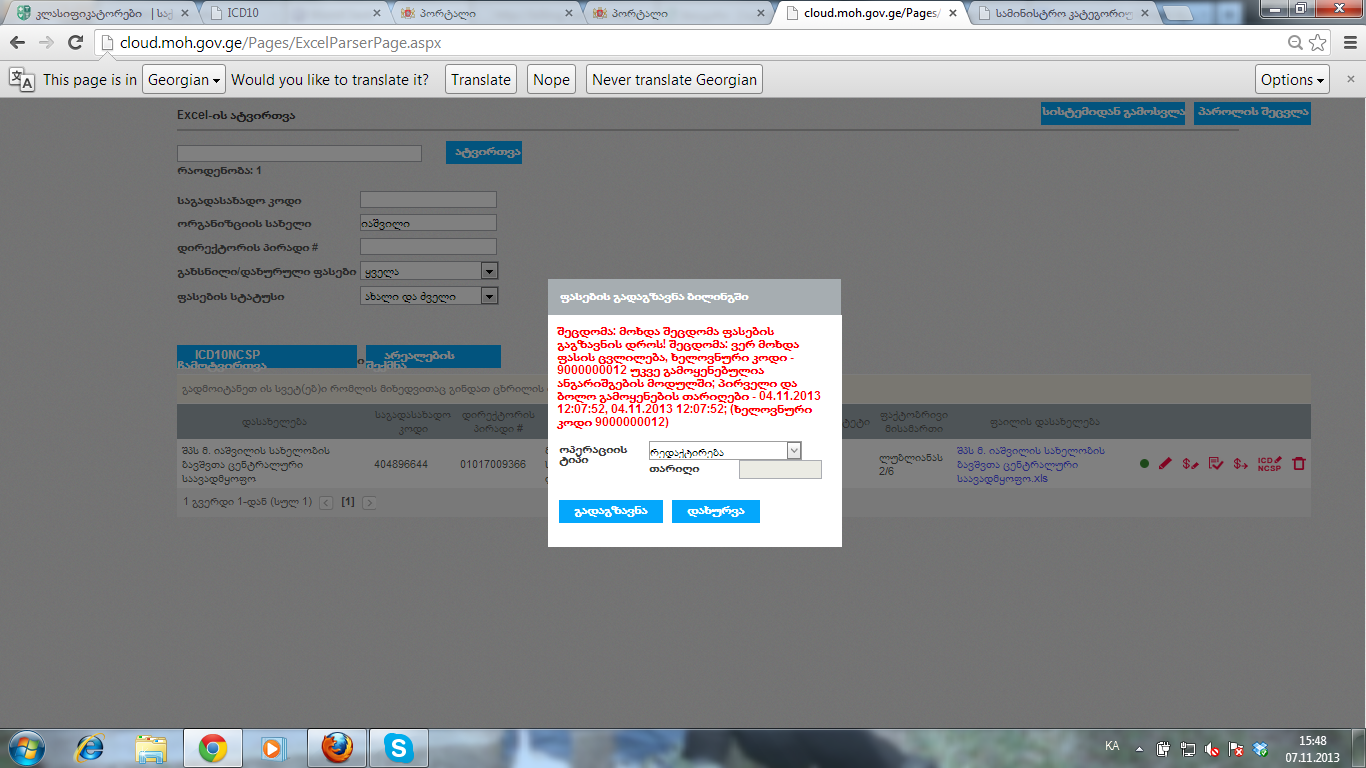1366x768 pixels.
Task: Expand the translate bar language dropdown showing Georgian
Action: point(184,80)
